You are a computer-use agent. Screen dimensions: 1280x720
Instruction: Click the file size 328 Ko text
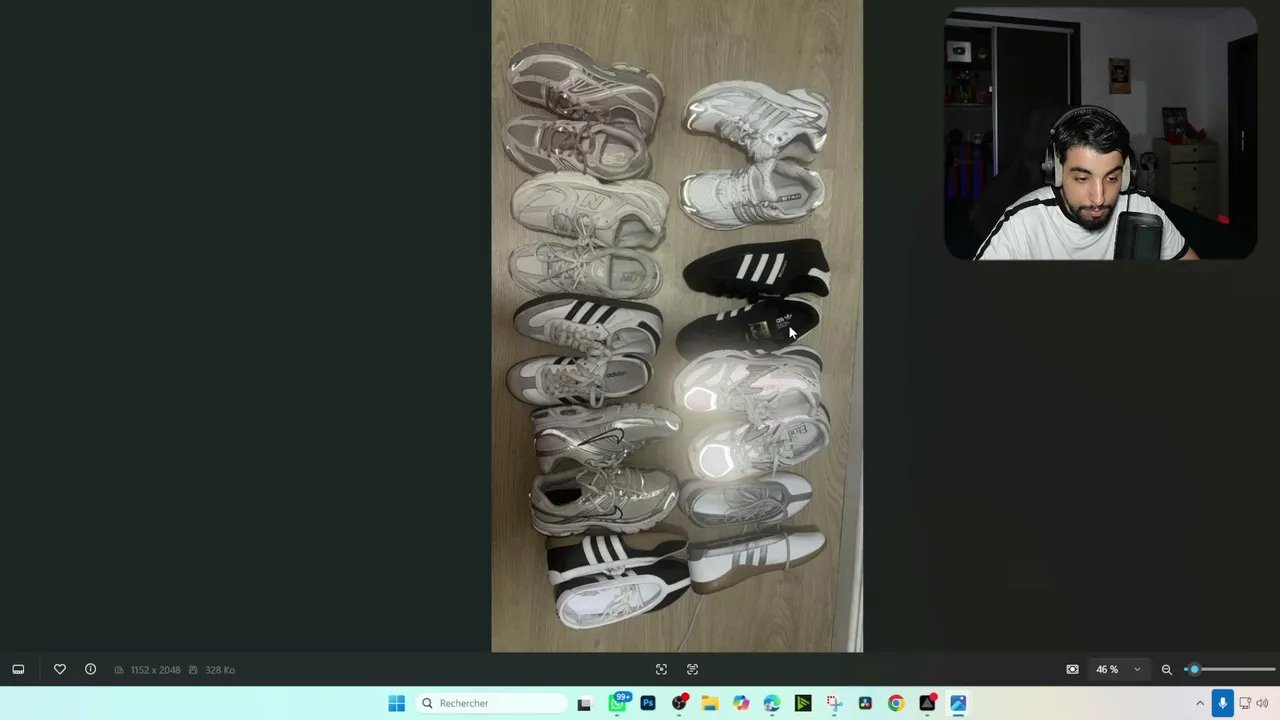tap(220, 670)
